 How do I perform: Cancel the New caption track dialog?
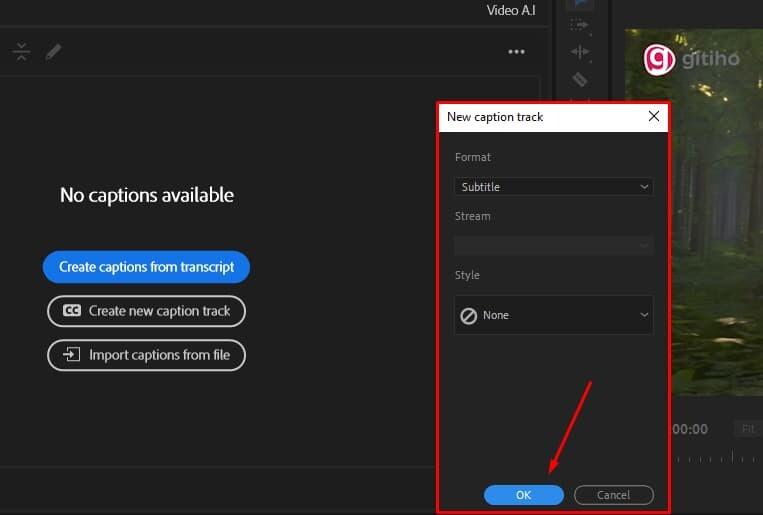click(x=614, y=495)
